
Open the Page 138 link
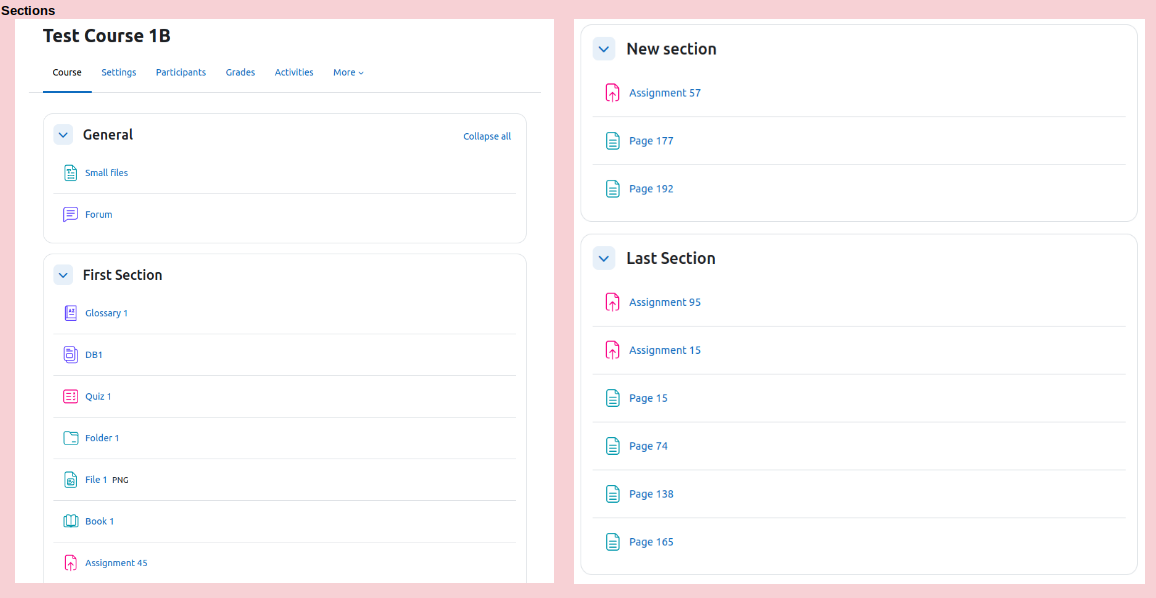[x=651, y=494]
